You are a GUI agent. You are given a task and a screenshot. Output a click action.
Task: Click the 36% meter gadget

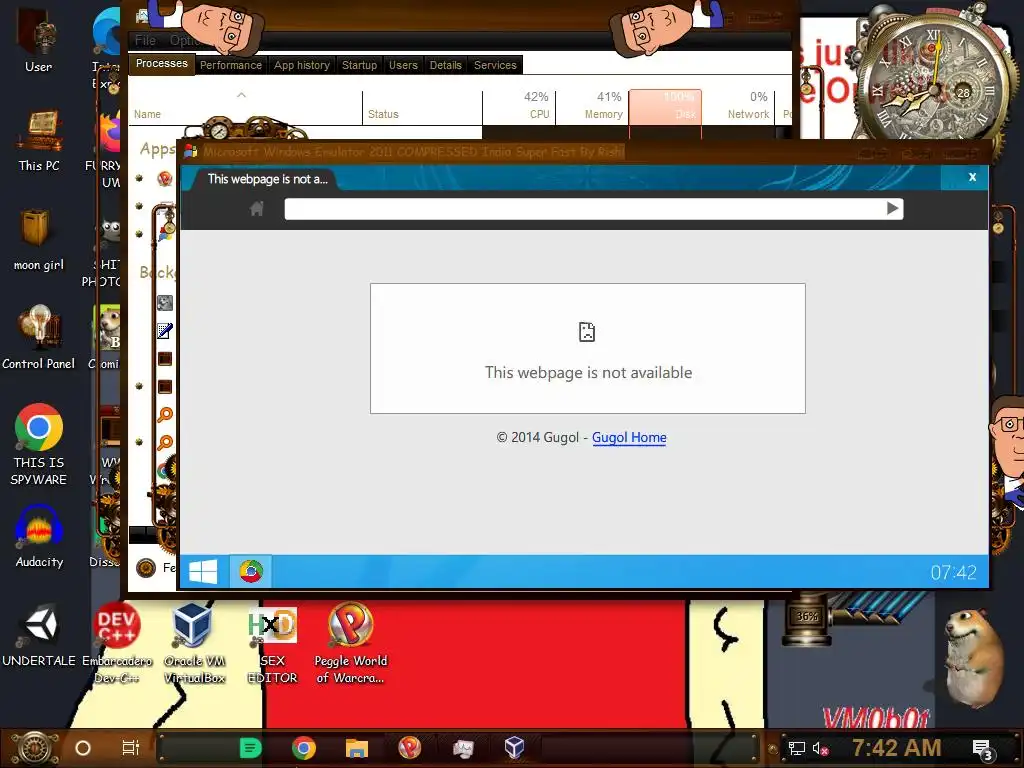pyautogui.click(x=807, y=616)
